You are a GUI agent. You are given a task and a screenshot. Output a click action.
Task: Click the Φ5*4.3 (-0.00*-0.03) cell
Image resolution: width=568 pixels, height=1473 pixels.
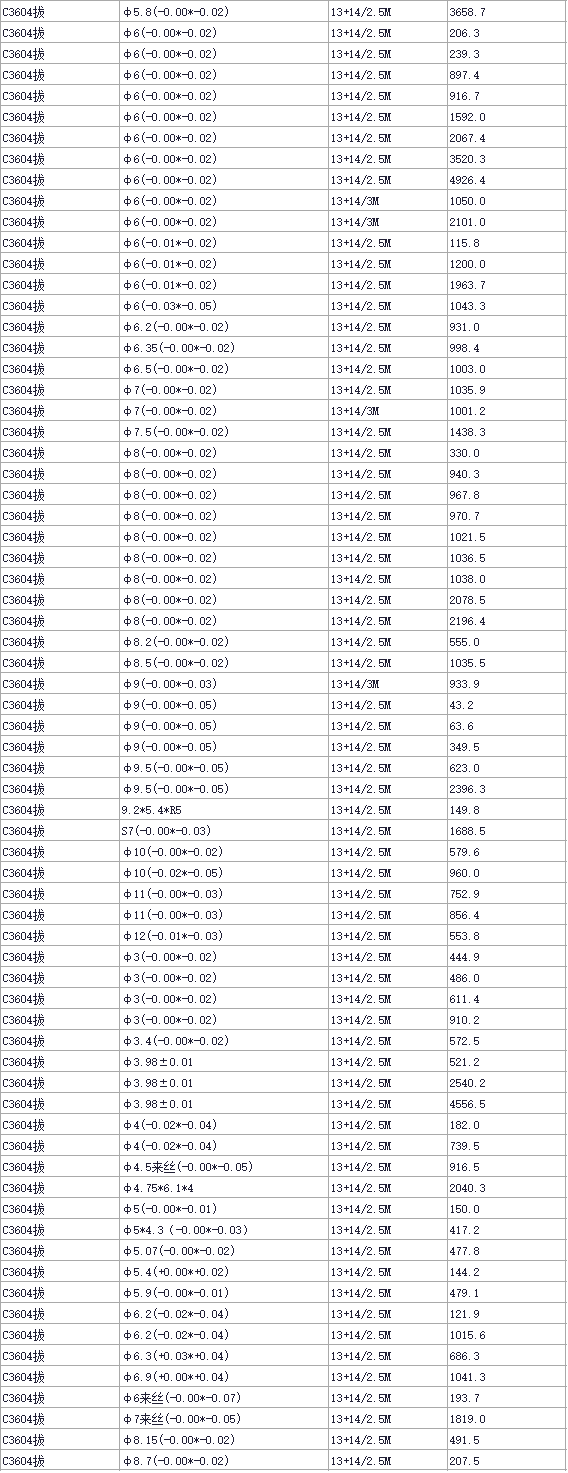pyautogui.click(x=223, y=1230)
